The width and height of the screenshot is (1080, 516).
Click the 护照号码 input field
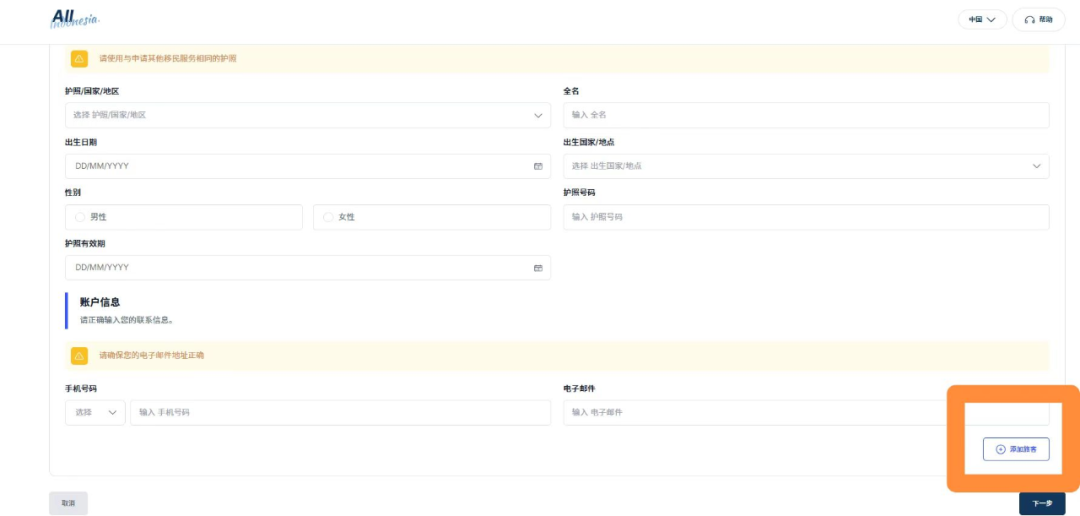[805, 217]
